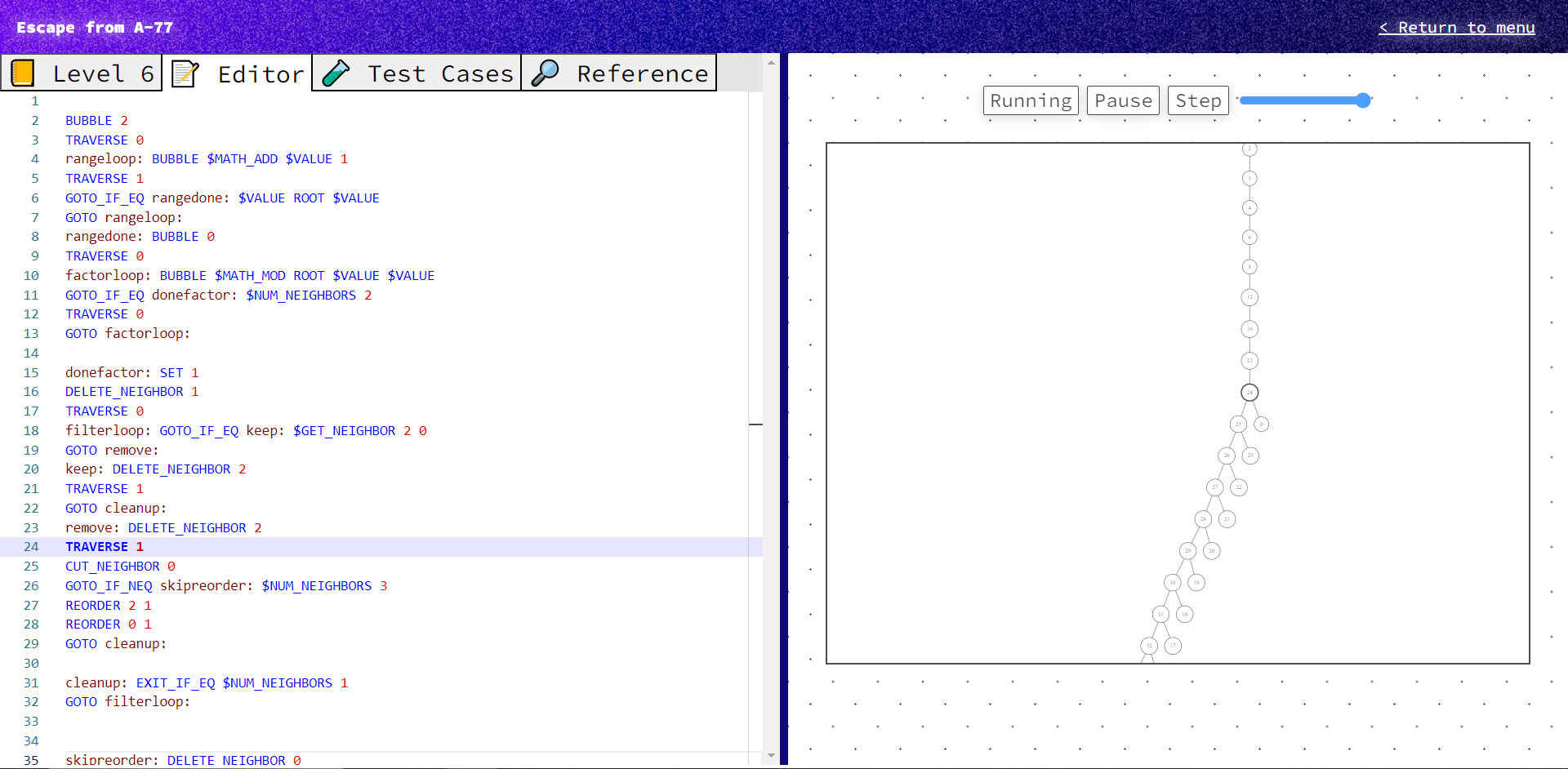Click the highlighted 'TRAVERSE 1' line 24

pyautogui.click(x=105, y=547)
